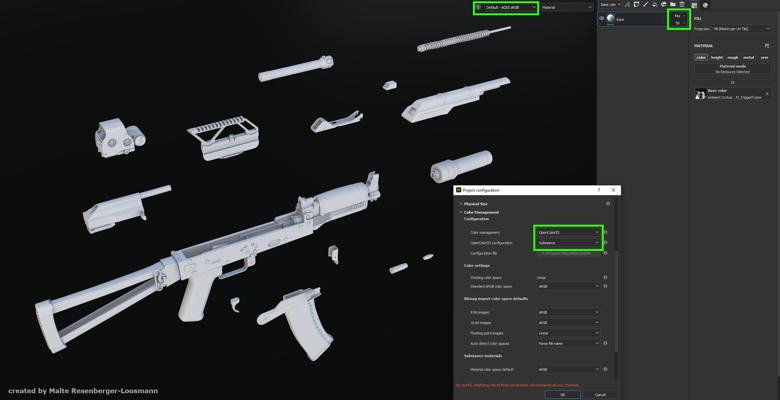The height and width of the screenshot is (400, 780).
Task: Click the delete layer trash icon
Action: [682, 4]
